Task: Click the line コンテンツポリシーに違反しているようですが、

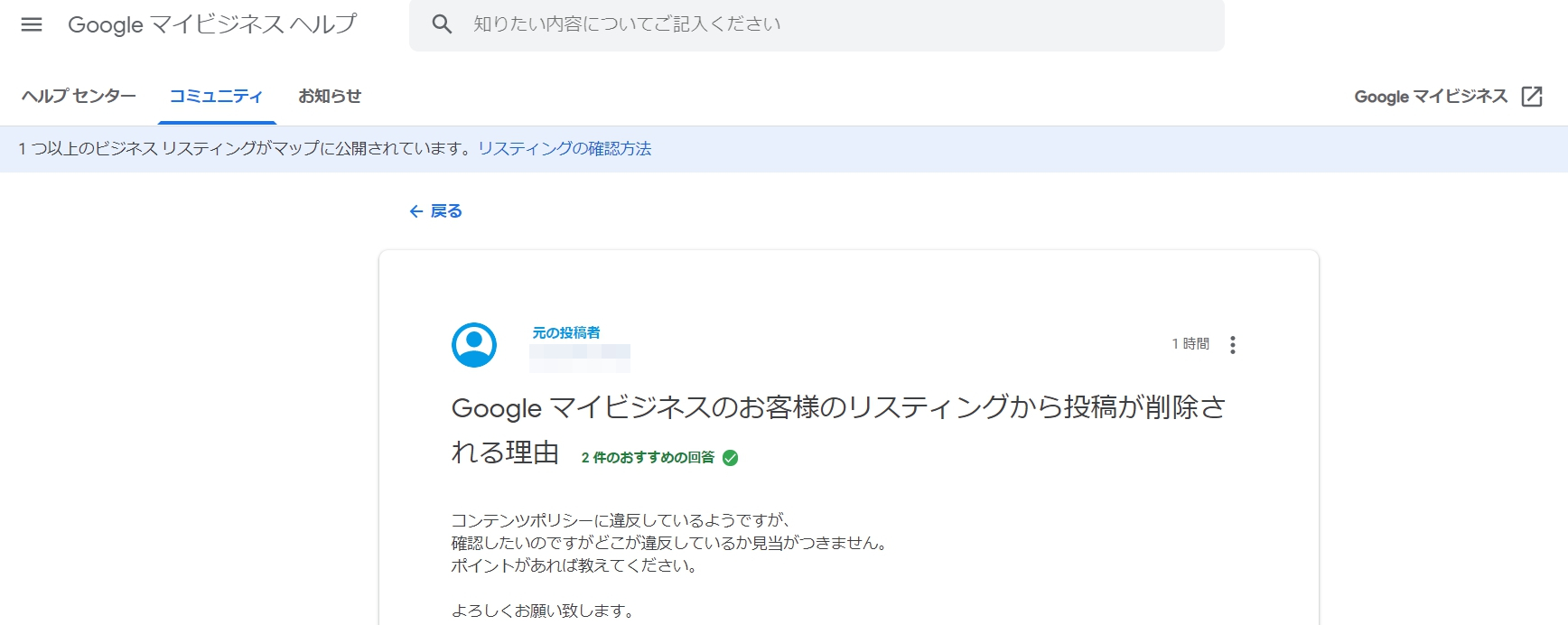Action: [x=622, y=521]
